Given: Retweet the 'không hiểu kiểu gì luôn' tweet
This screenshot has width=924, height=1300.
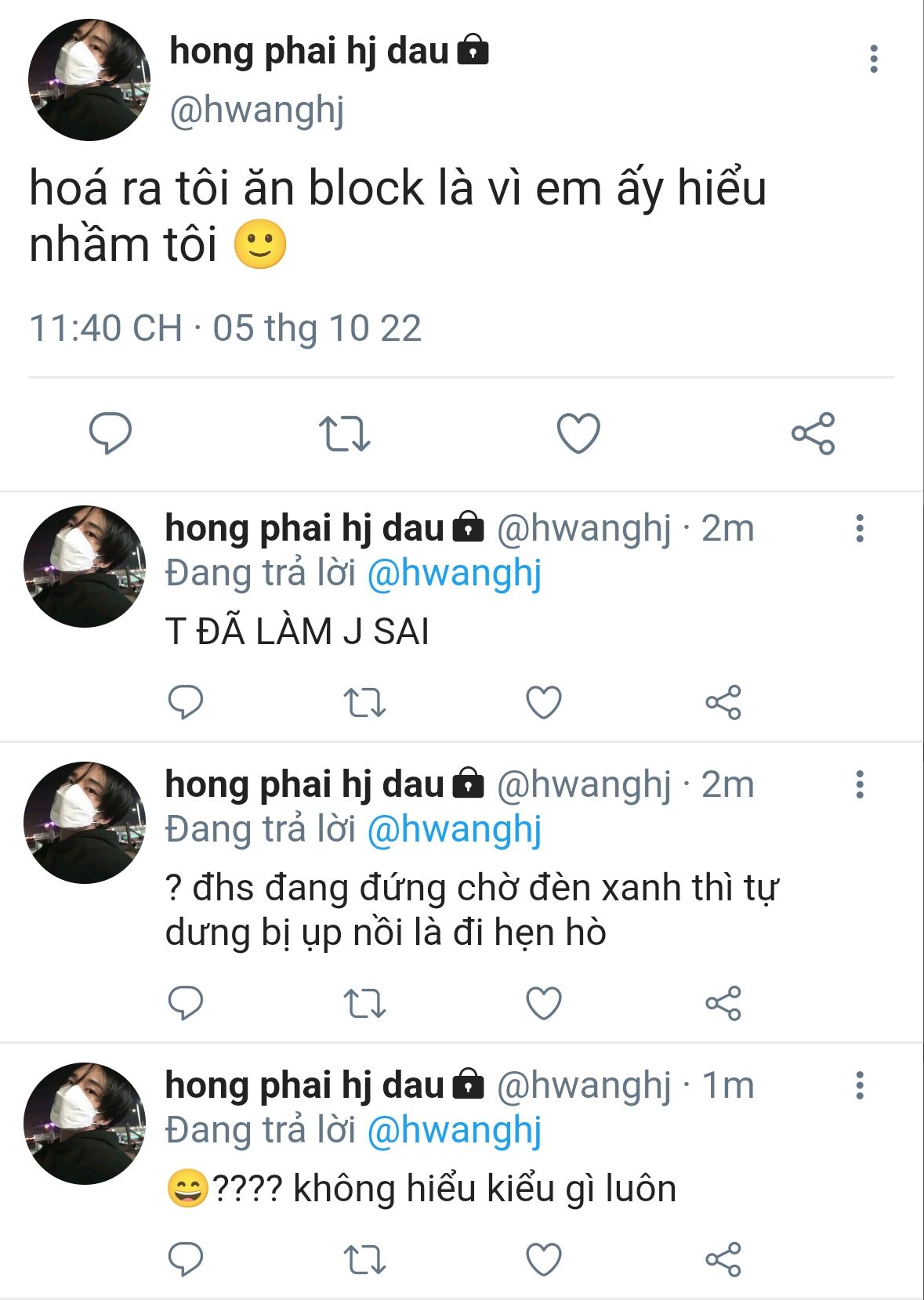Looking at the screenshot, I should click(x=364, y=1260).
